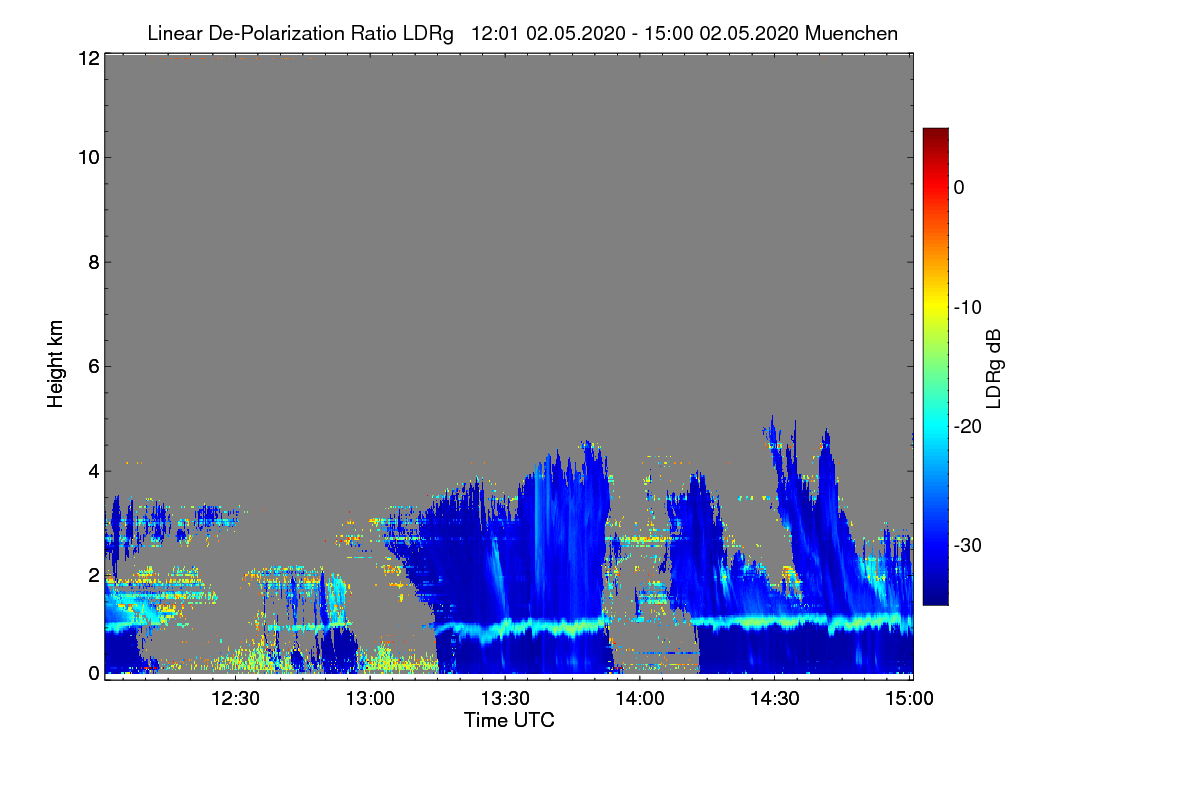Click the 12 km height tick label
The width and height of the screenshot is (1200, 800).
click(x=87, y=58)
